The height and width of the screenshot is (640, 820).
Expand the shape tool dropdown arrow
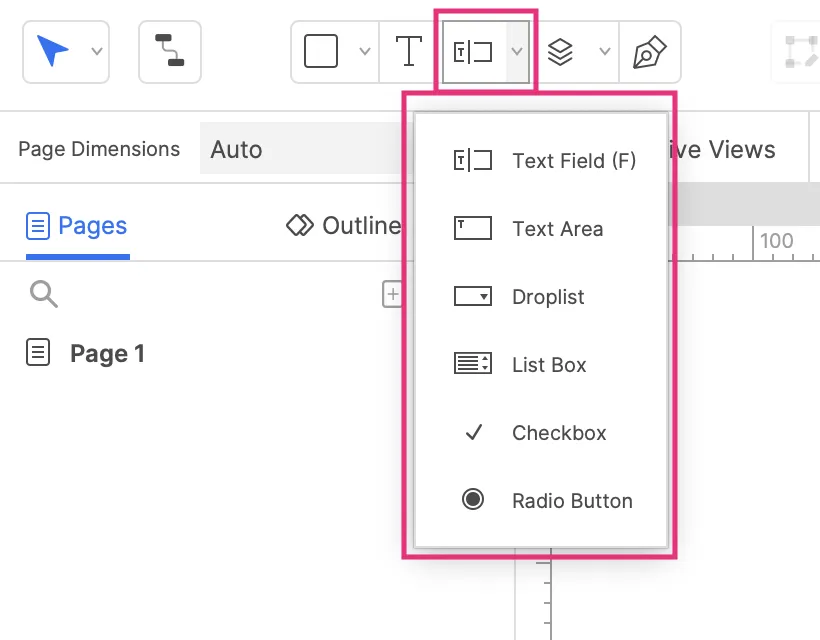click(x=364, y=52)
